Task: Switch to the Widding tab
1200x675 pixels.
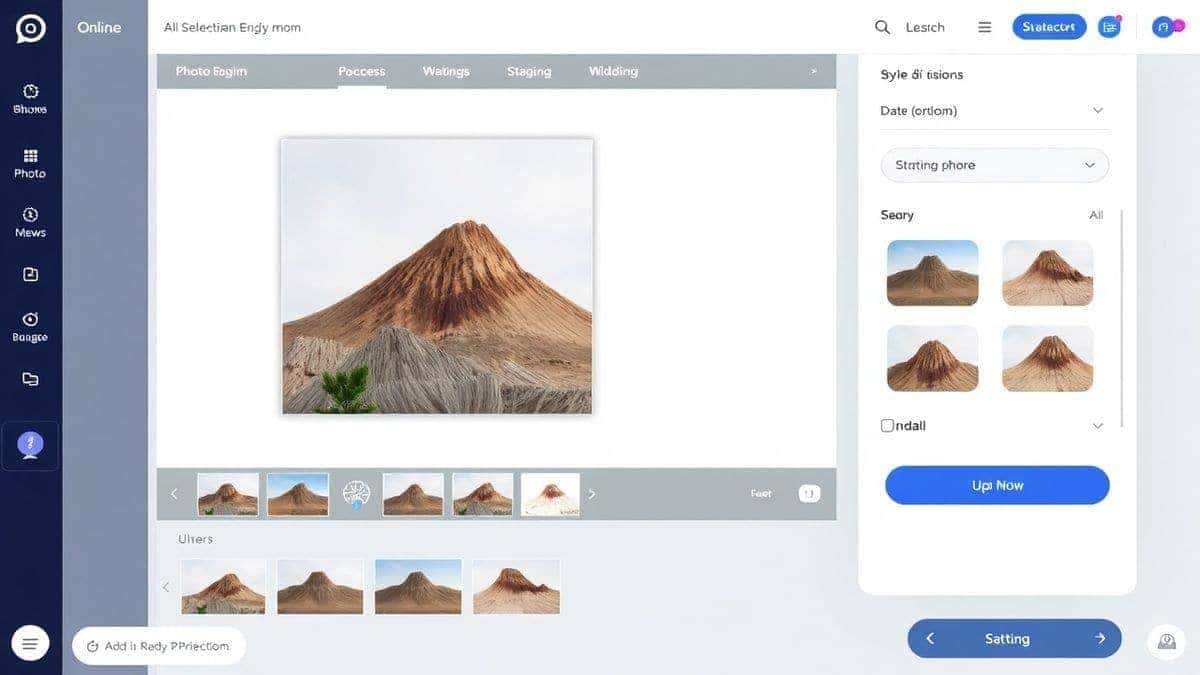Action: (613, 71)
